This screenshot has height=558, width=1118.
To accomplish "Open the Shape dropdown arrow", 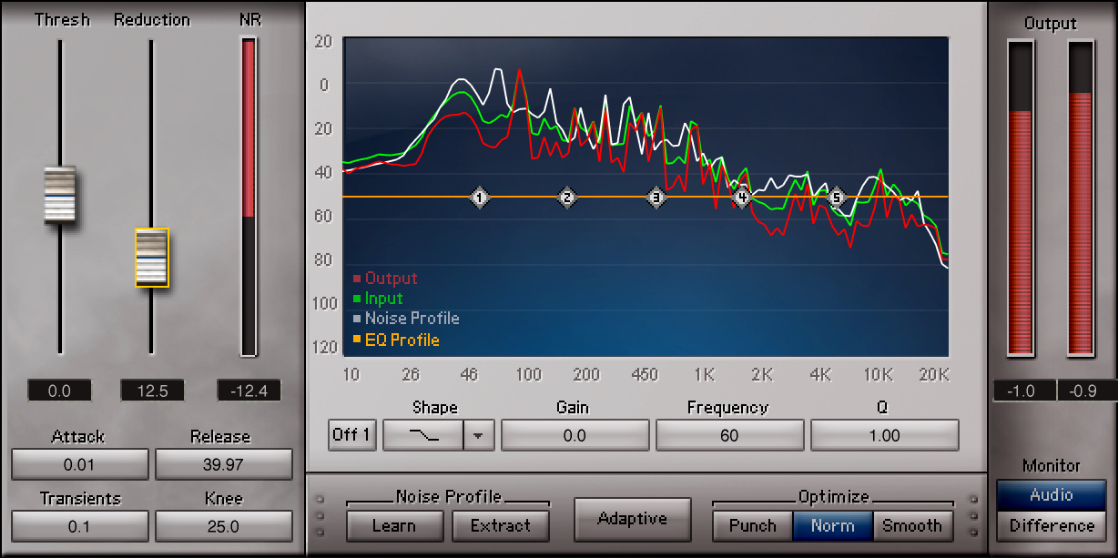I will [x=479, y=435].
